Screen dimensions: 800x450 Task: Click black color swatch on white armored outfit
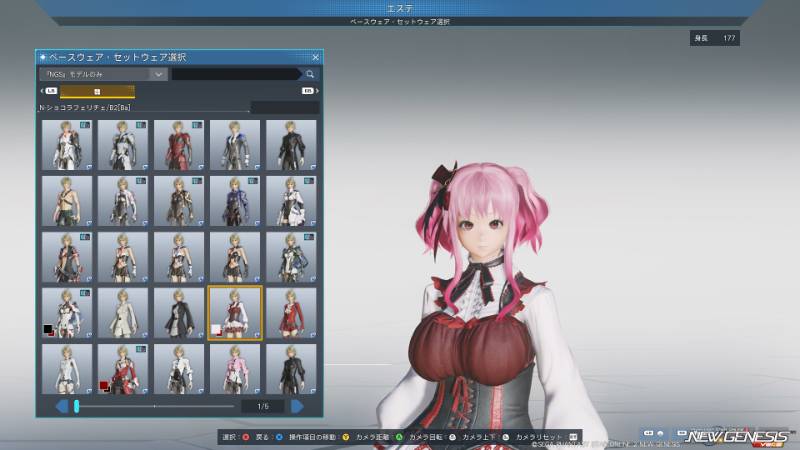click(48, 329)
